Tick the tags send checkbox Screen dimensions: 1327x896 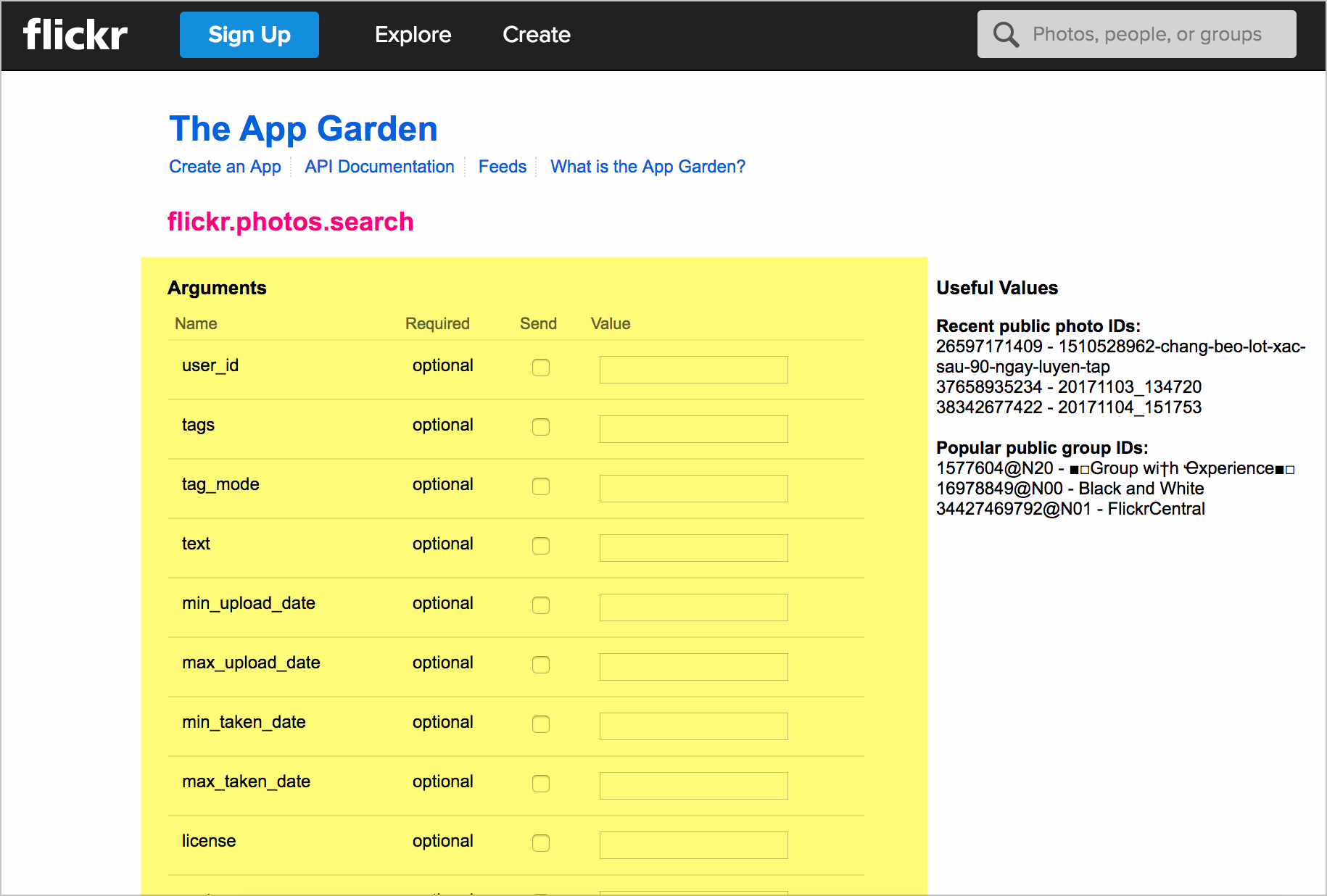tap(541, 427)
